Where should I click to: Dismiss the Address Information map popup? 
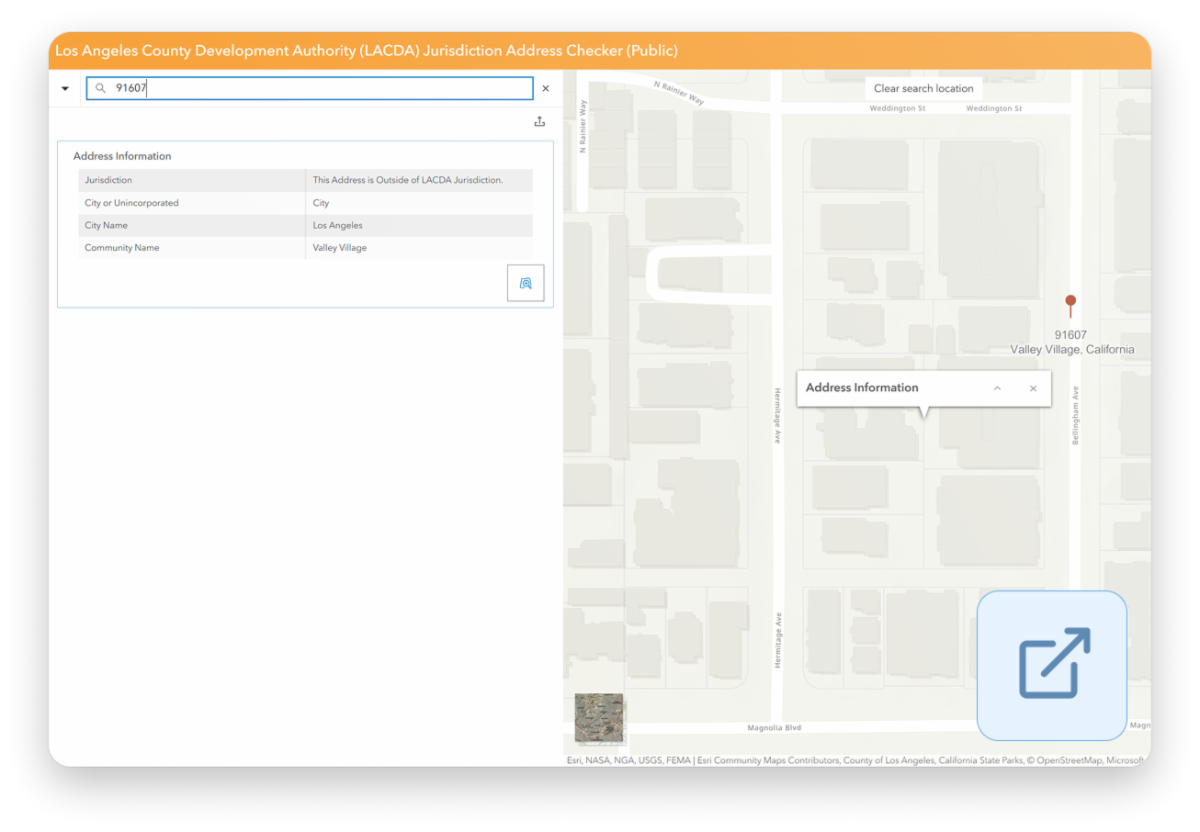point(1033,388)
